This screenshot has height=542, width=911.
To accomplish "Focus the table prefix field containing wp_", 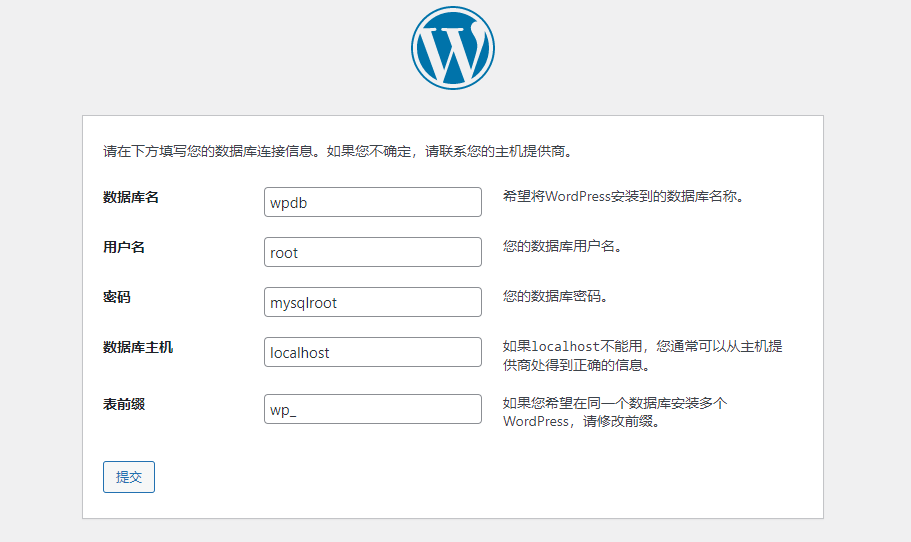I will (372, 409).
